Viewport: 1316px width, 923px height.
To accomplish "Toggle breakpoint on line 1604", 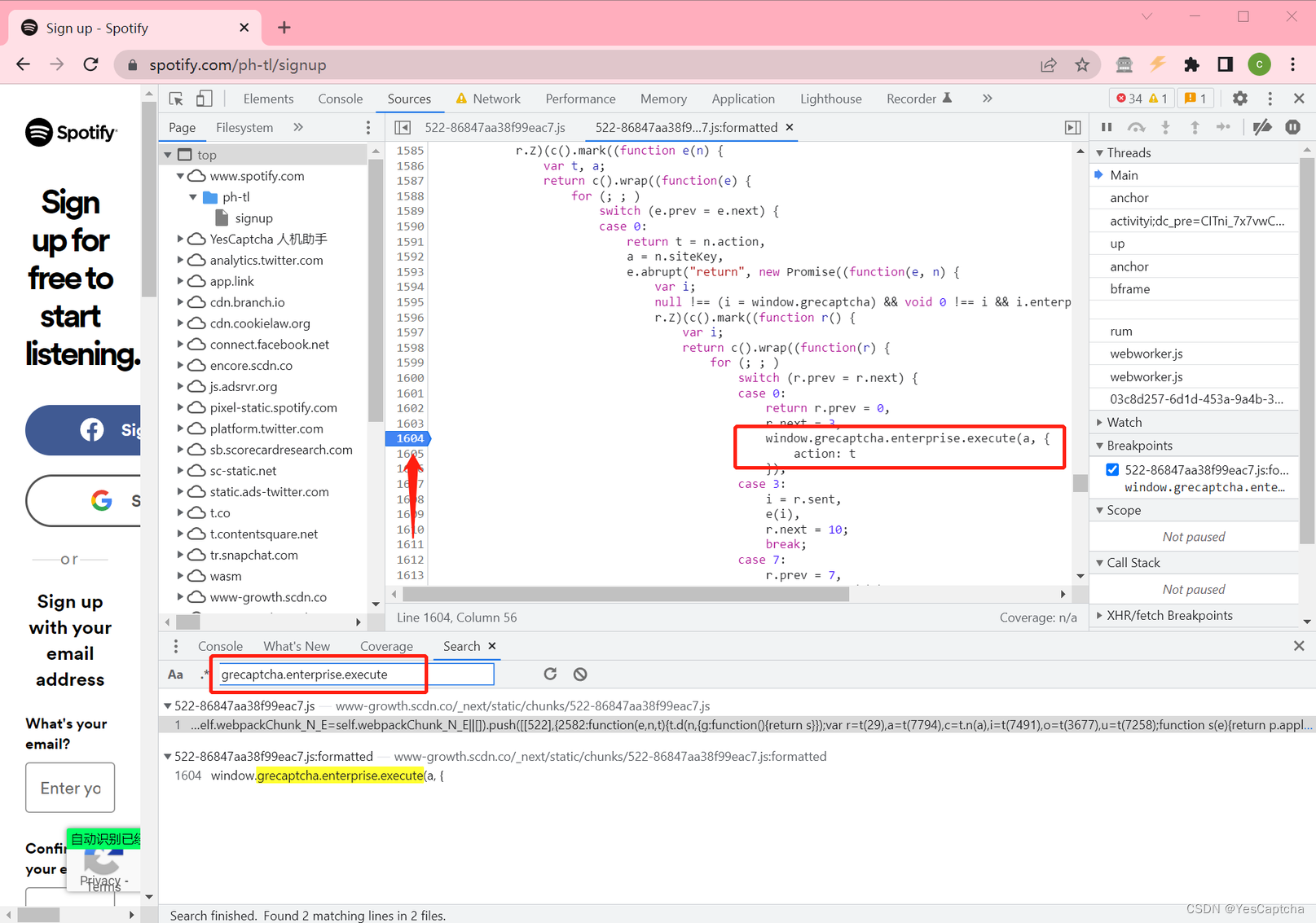I will point(408,438).
